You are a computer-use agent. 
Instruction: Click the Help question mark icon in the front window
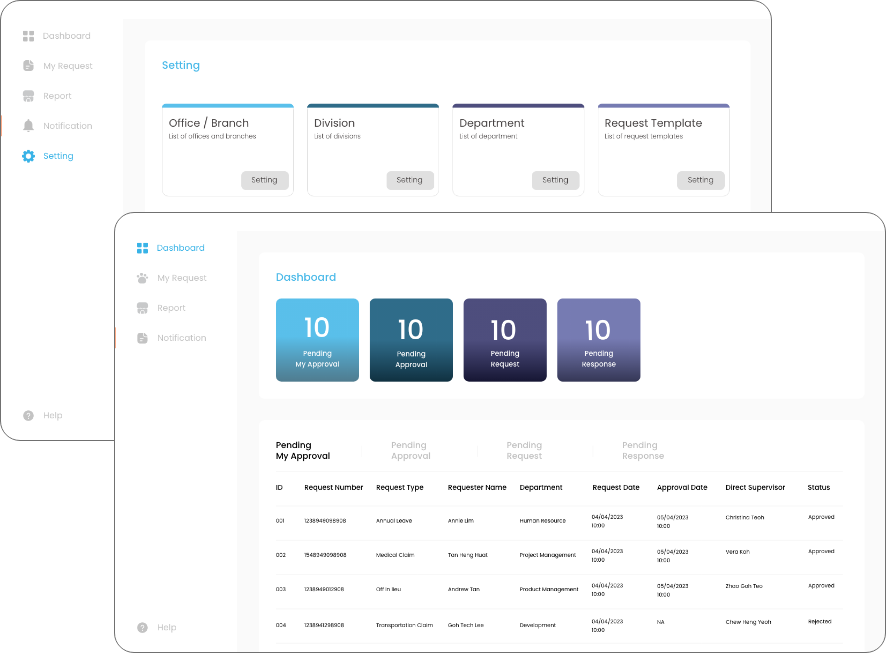point(142,628)
